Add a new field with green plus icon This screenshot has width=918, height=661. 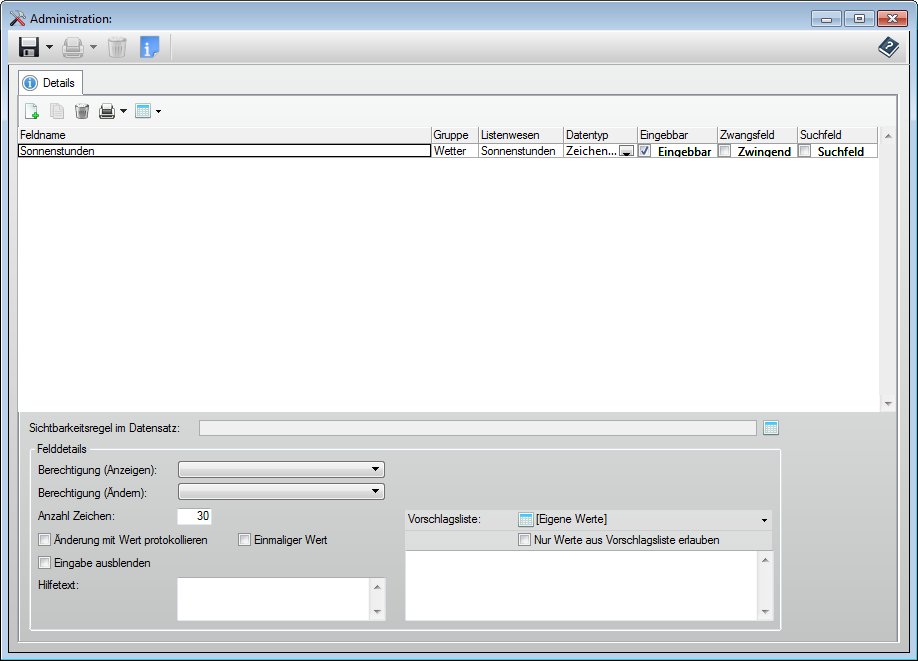tap(31, 111)
